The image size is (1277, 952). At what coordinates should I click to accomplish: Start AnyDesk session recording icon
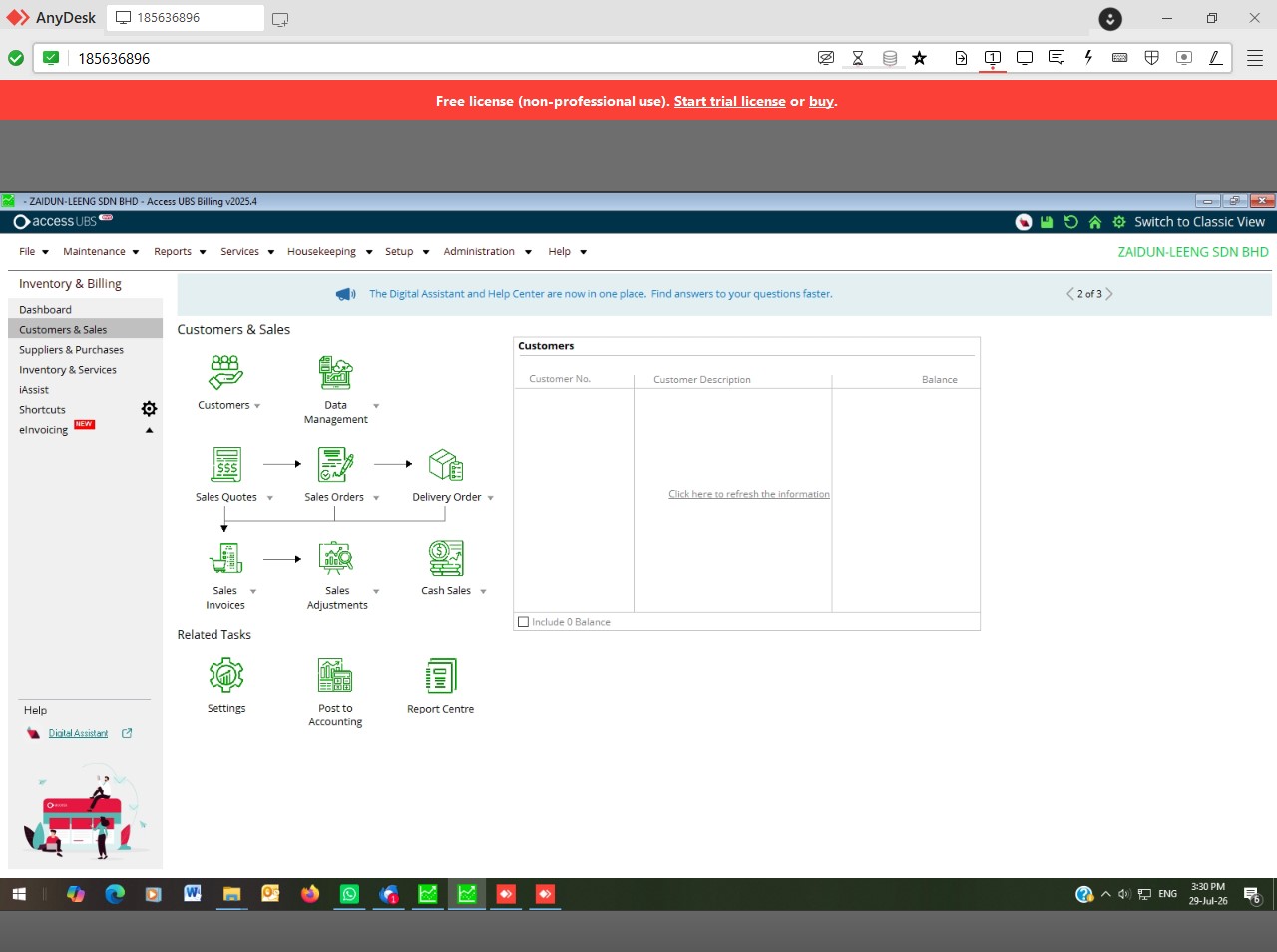(1184, 58)
